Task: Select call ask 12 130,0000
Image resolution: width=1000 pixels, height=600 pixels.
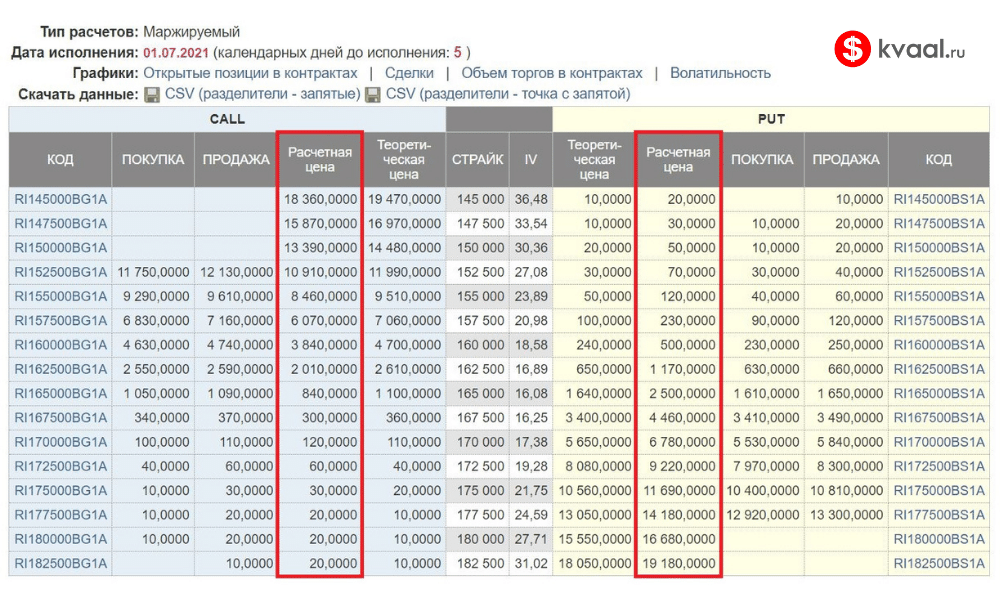Action: click(237, 272)
